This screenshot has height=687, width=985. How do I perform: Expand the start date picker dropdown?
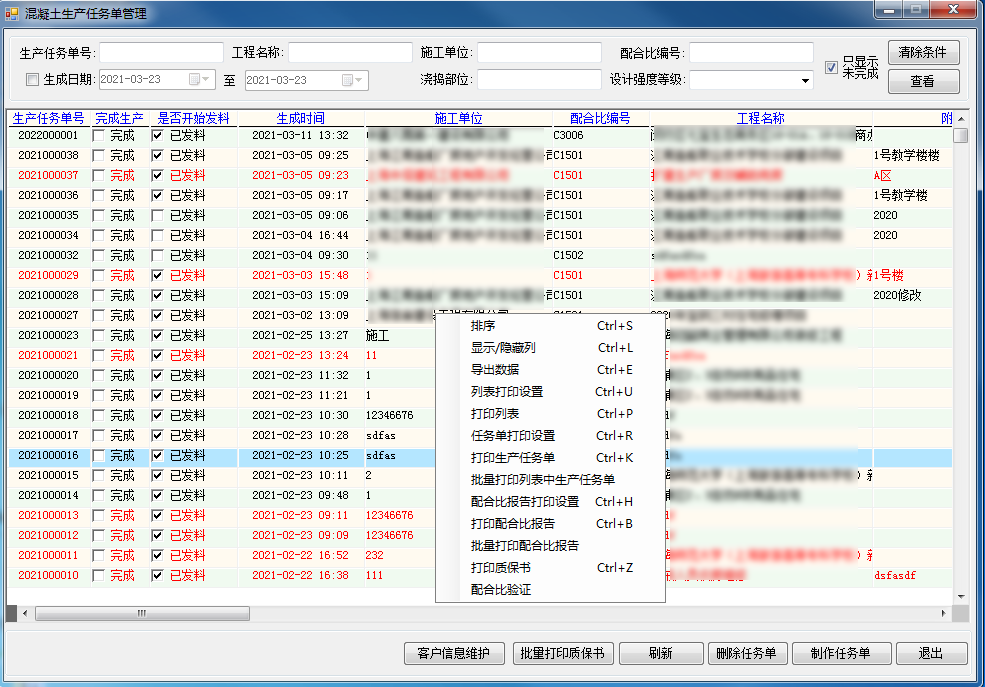pos(204,80)
